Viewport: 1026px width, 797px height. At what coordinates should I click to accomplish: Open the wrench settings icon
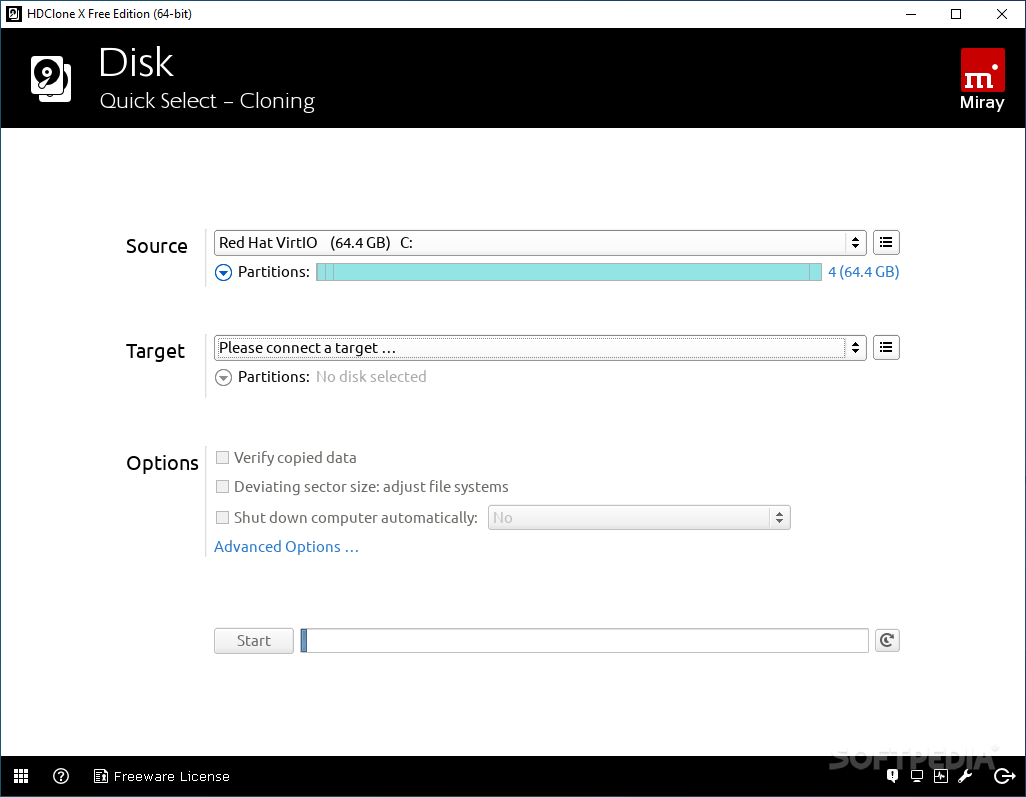point(965,776)
